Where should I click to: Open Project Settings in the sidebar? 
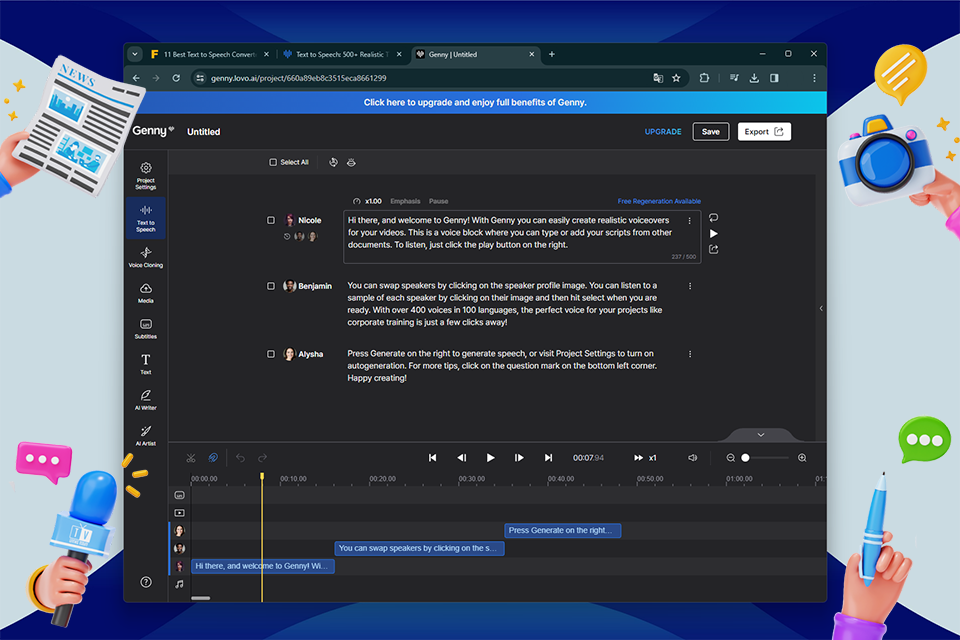coord(146,175)
